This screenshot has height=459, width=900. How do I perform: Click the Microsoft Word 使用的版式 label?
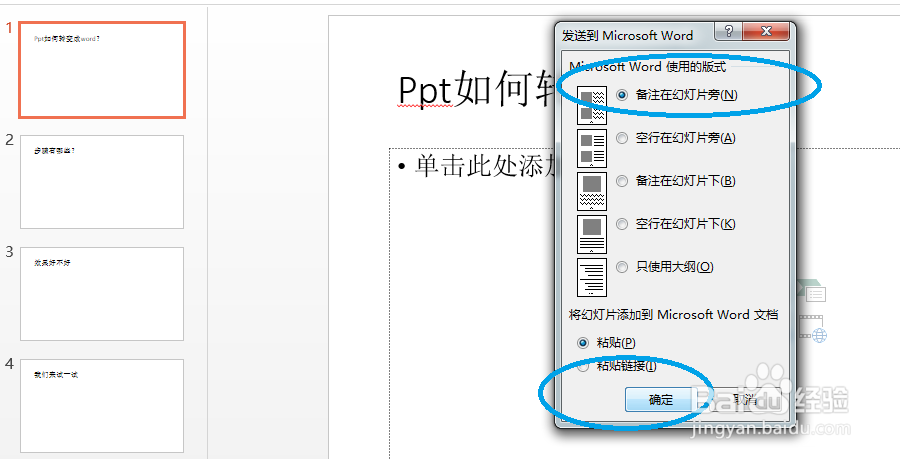click(647, 67)
